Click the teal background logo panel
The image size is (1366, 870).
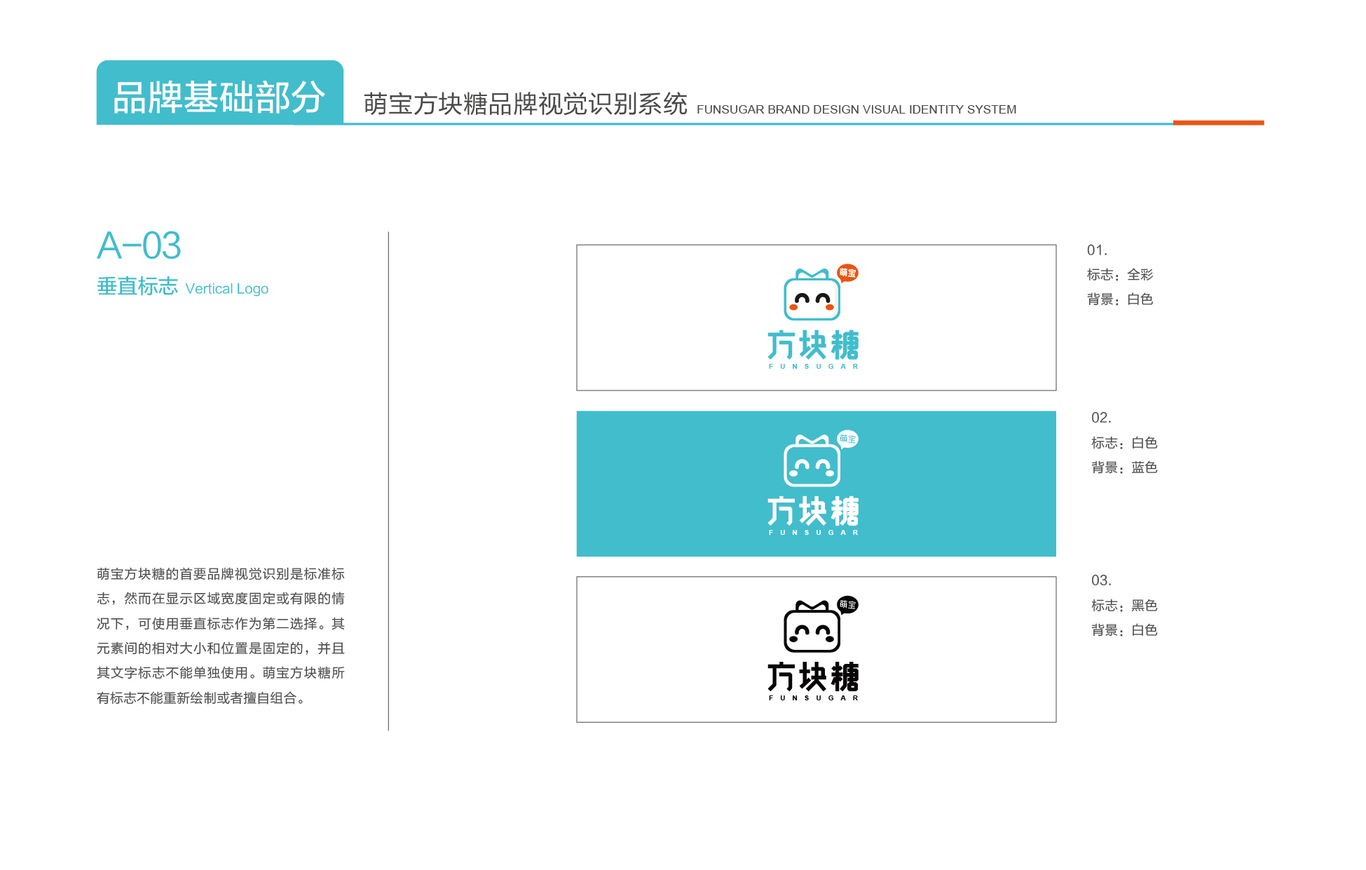(x=816, y=484)
